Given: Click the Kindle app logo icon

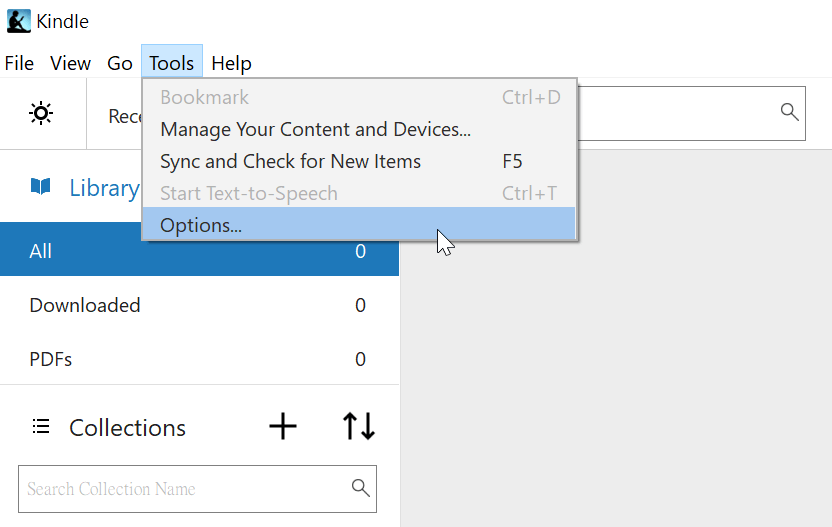Looking at the screenshot, I should [x=19, y=21].
